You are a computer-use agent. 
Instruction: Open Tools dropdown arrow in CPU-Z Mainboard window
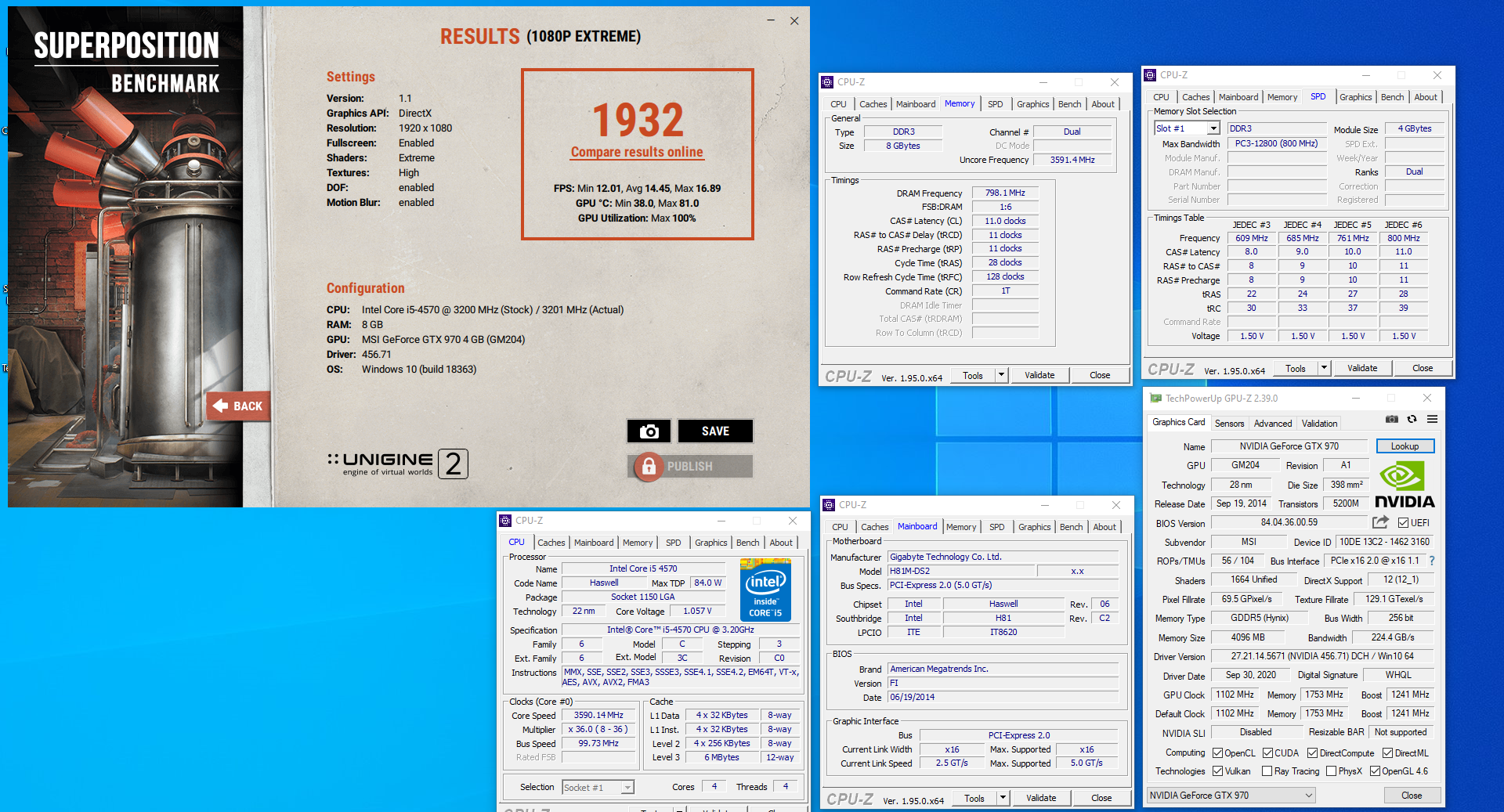(1003, 798)
